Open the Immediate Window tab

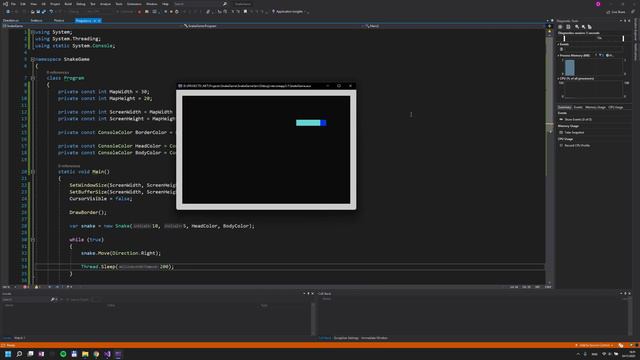[x=374, y=338]
